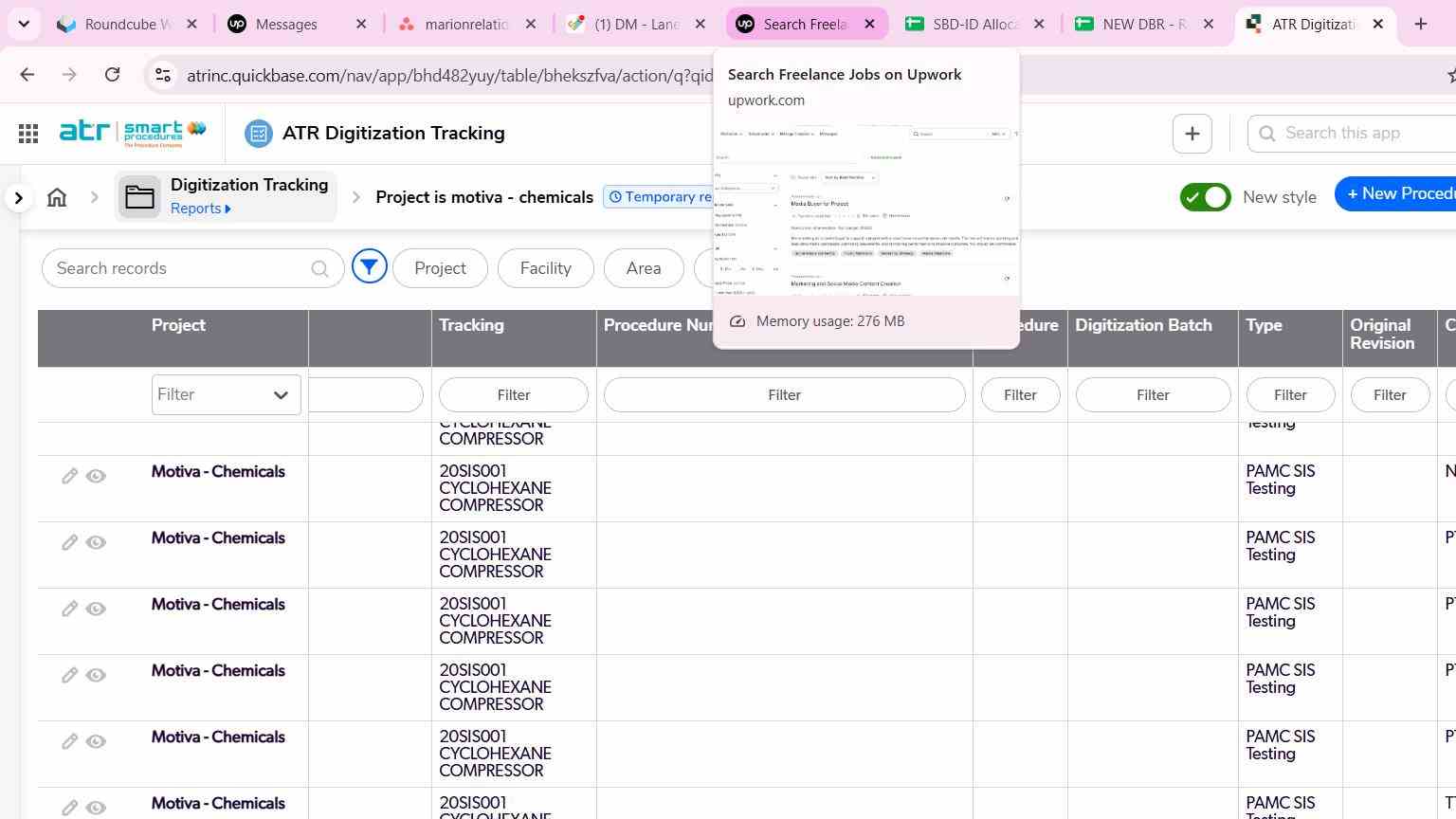Click the Tracking column Filter button
This screenshot has height=819, width=1456.
click(514, 395)
